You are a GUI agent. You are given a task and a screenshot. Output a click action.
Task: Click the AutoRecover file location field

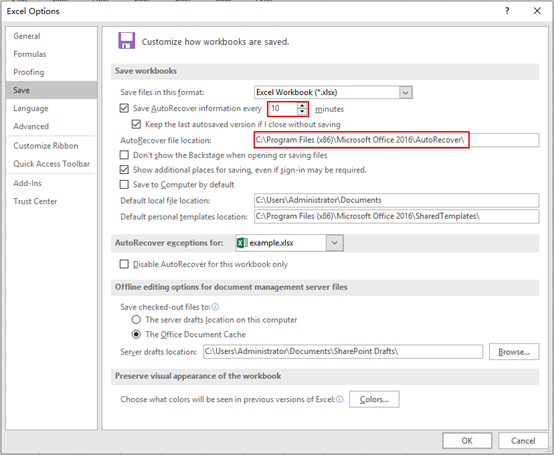tap(396, 140)
